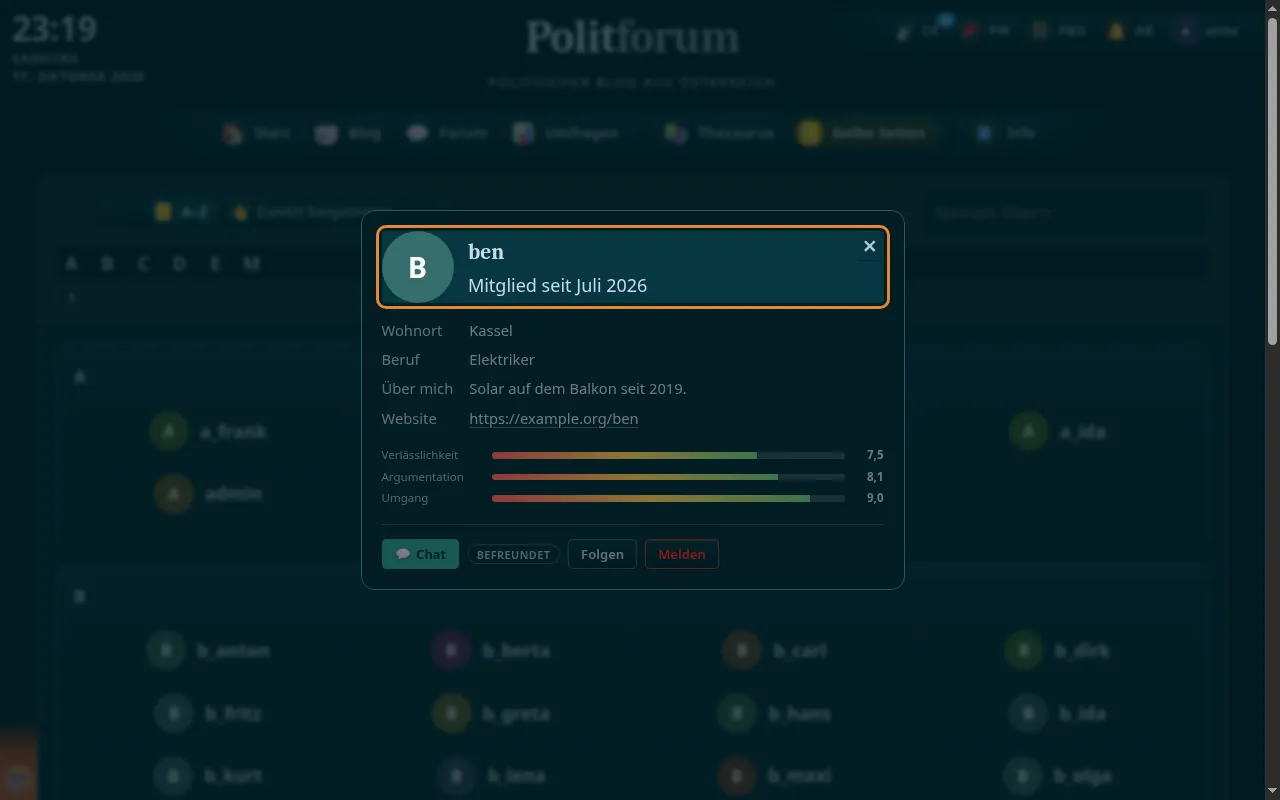
Task: Click the Umgang score 9,0
Action: [x=875, y=498]
